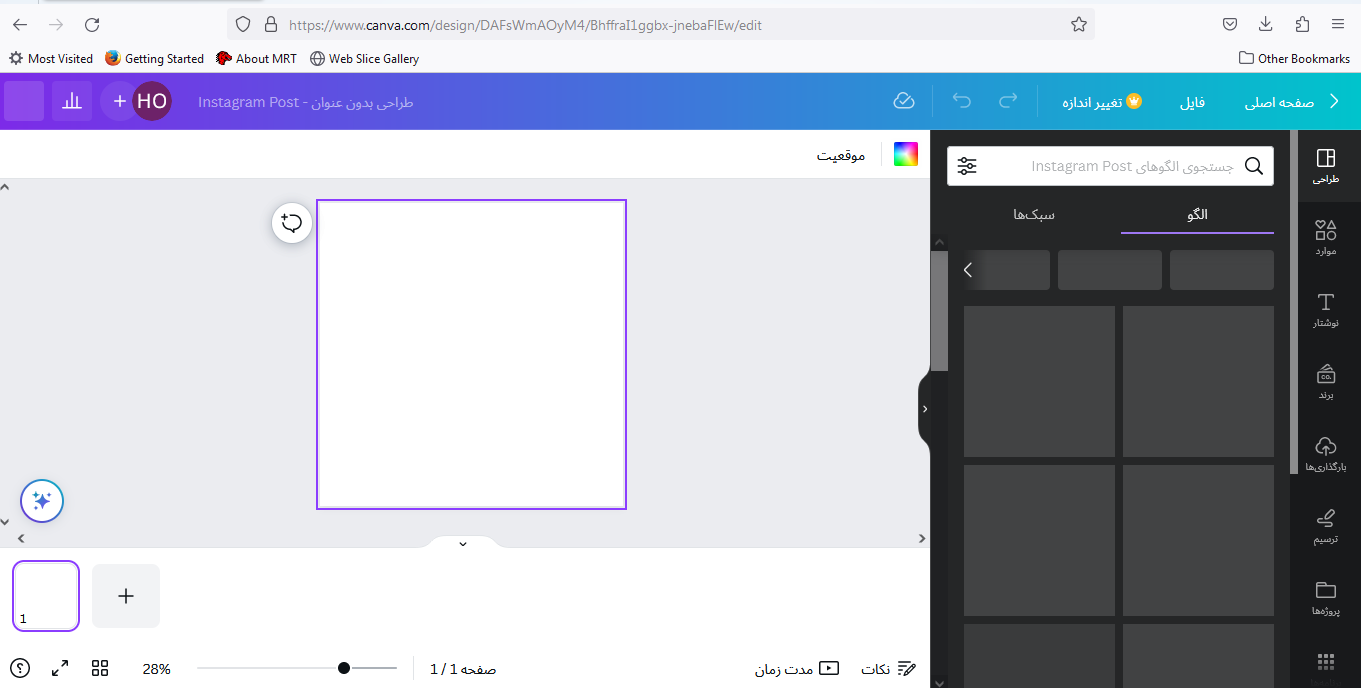Viewport: 1361px width, 688px height.
Task: Click the template panel vertical scrollbar
Action: pyautogui.click(x=939, y=311)
